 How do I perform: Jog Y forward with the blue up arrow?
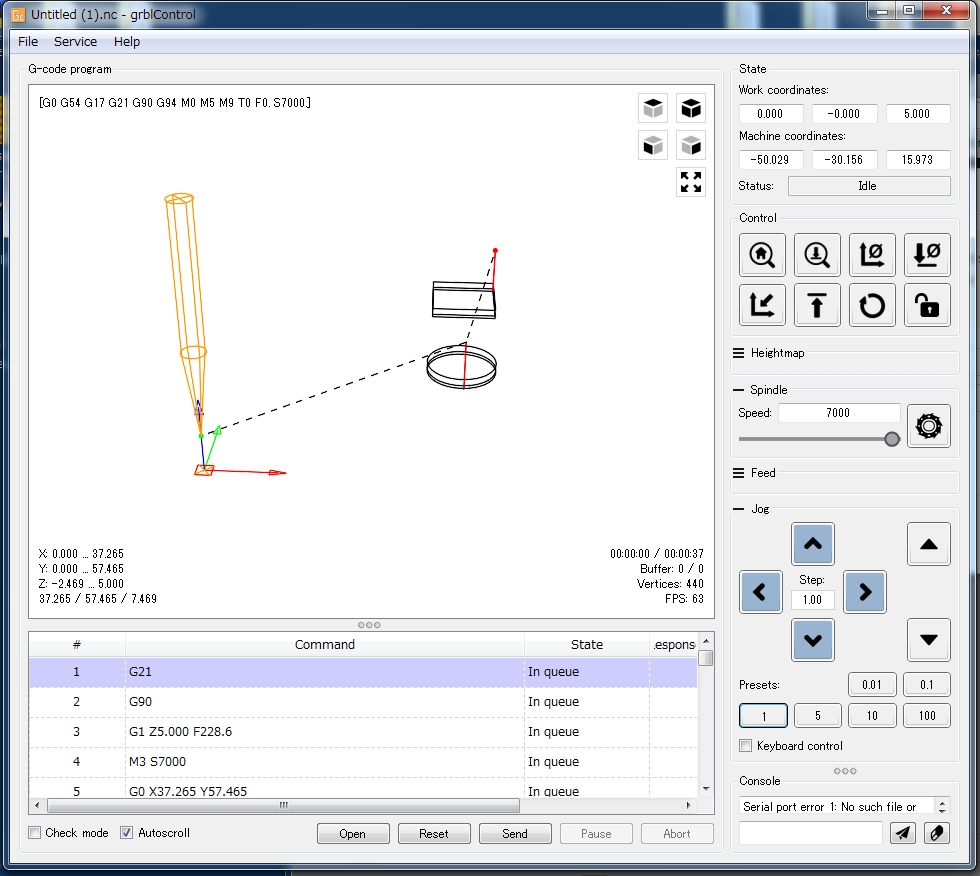click(812, 544)
